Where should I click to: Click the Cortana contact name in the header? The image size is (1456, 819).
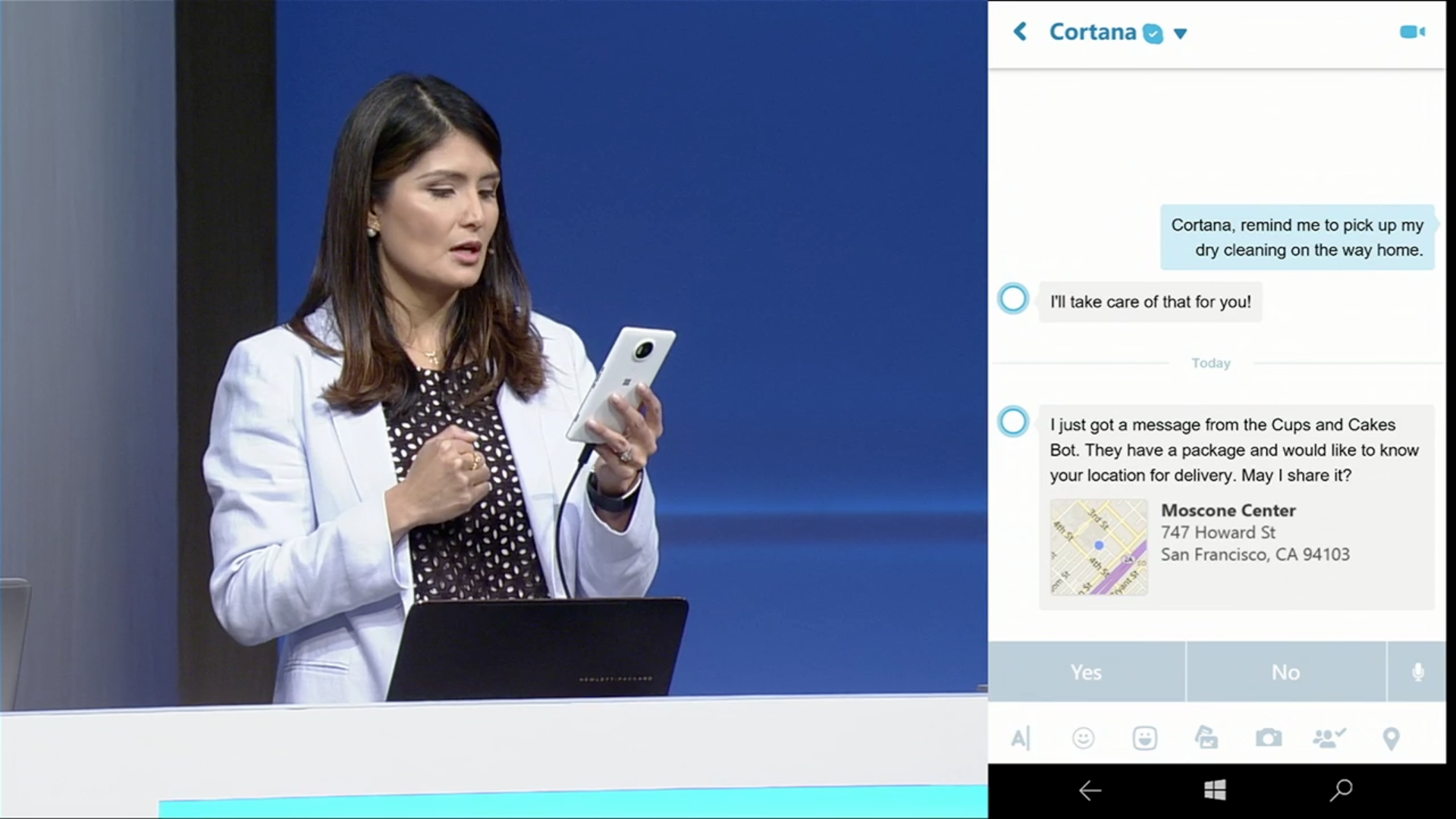[1092, 32]
